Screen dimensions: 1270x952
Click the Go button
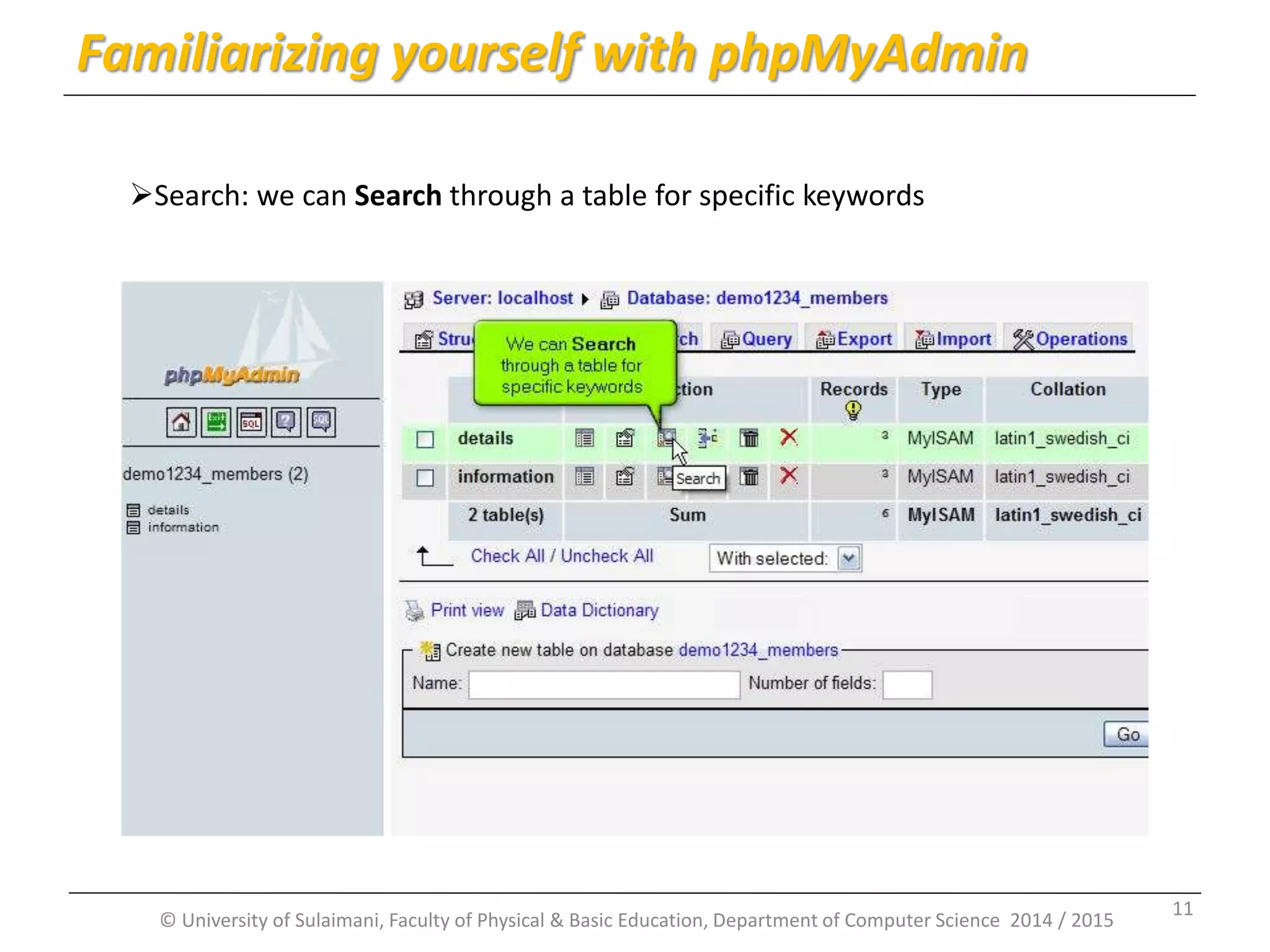[1127, 734]
